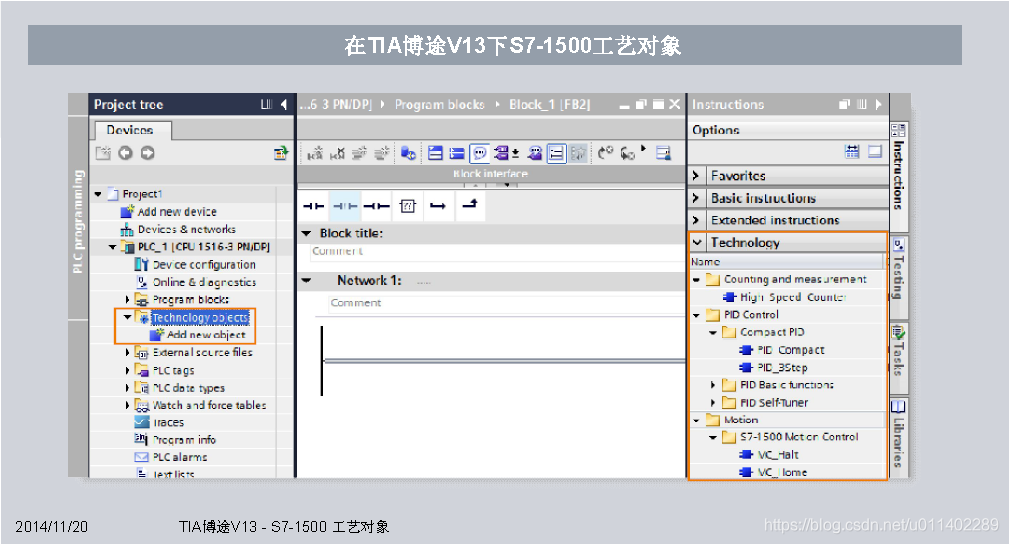Open Traces in the project tree
Screen dimensions: 1009x544
pos(168,422)
